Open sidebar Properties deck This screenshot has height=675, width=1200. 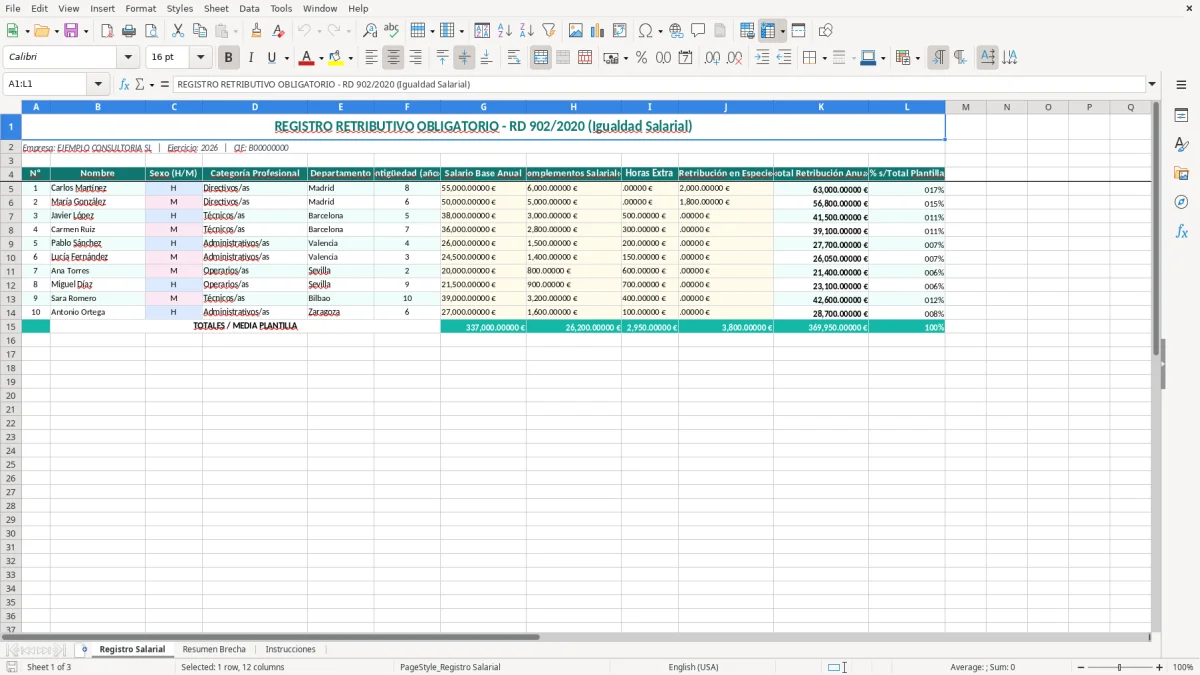(x=1181, y=115)
